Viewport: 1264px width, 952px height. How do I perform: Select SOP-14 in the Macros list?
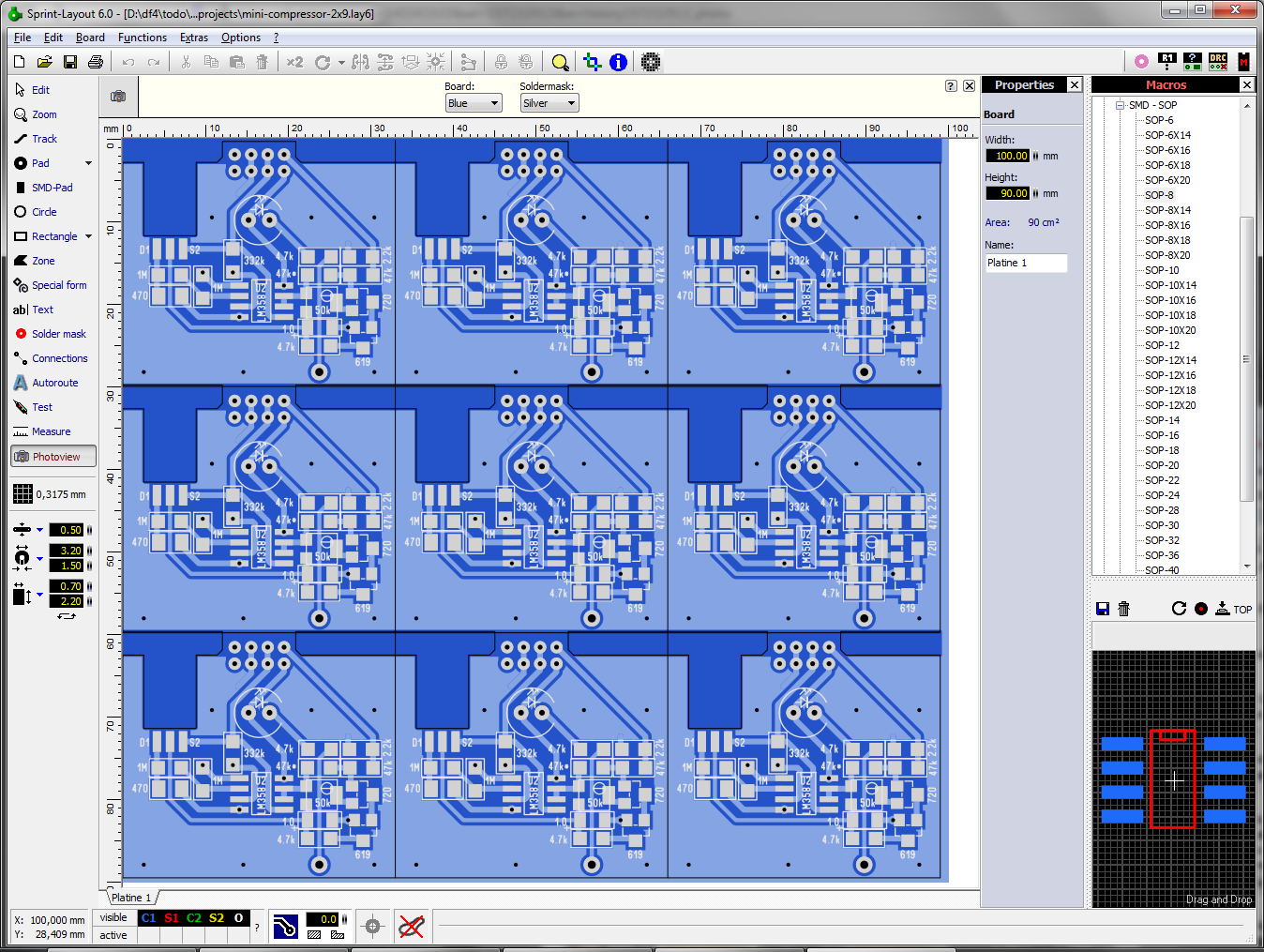point(1162,420)
